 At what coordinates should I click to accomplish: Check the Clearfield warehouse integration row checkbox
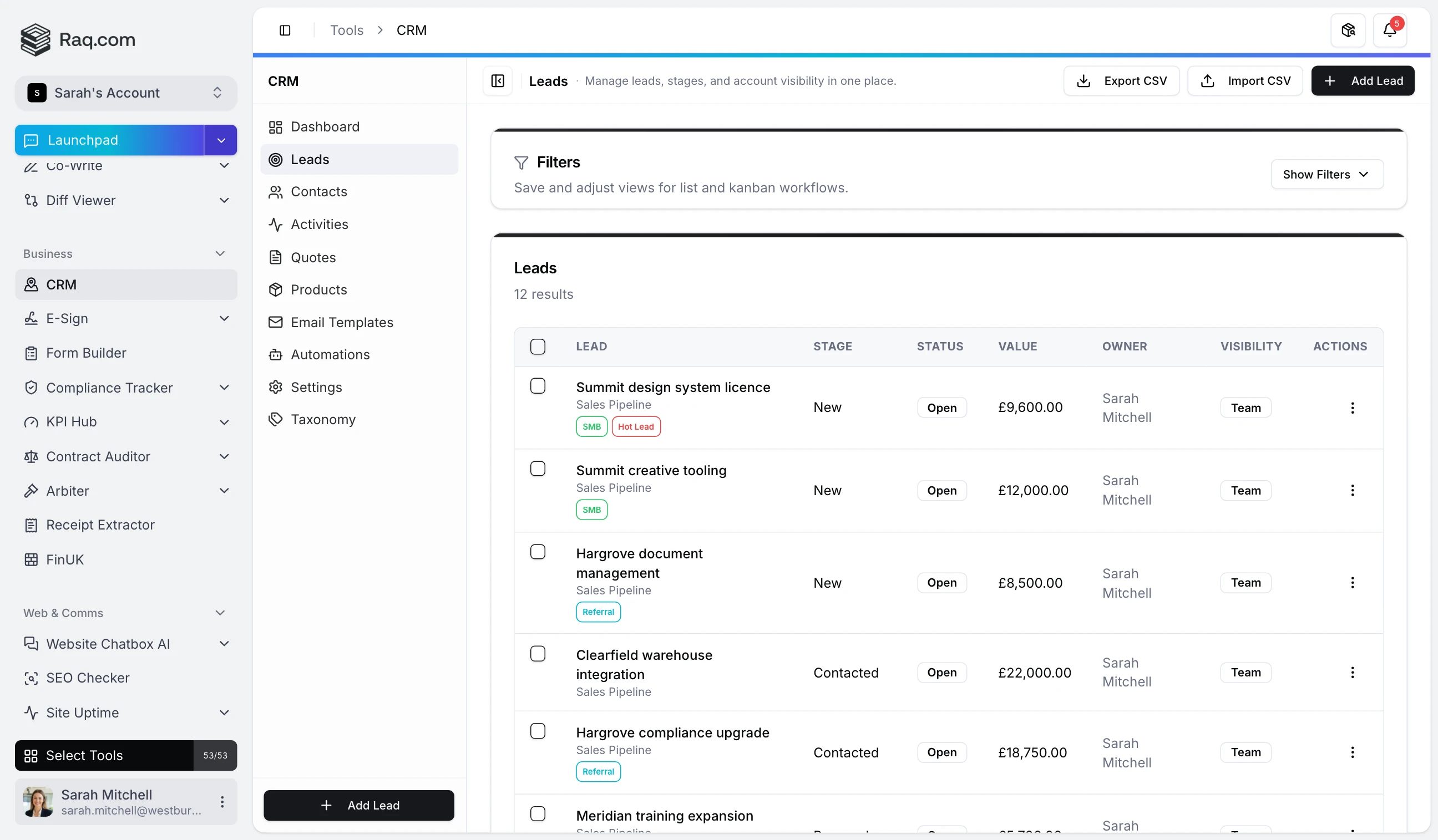[x=538, y=653]
